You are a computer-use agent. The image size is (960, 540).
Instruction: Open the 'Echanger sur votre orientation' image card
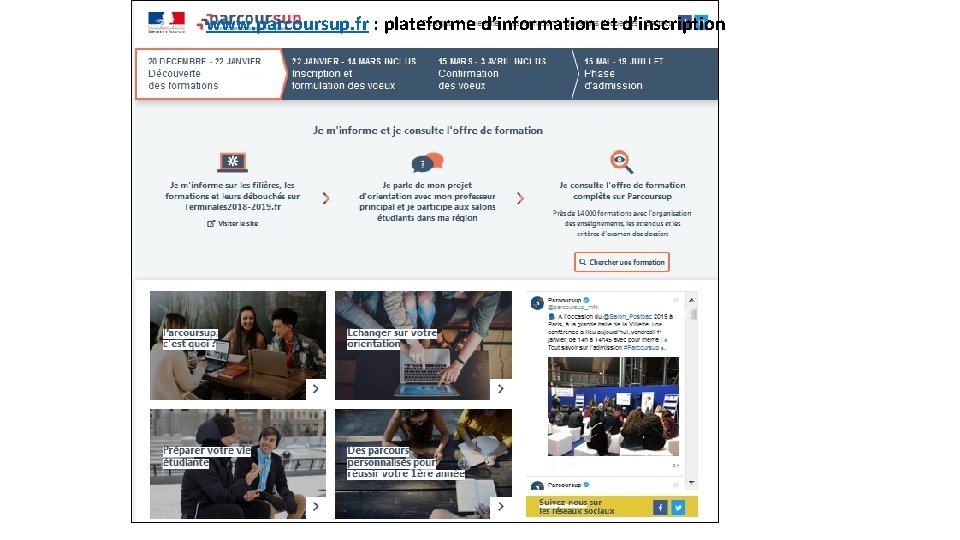(x=423, y=345)
